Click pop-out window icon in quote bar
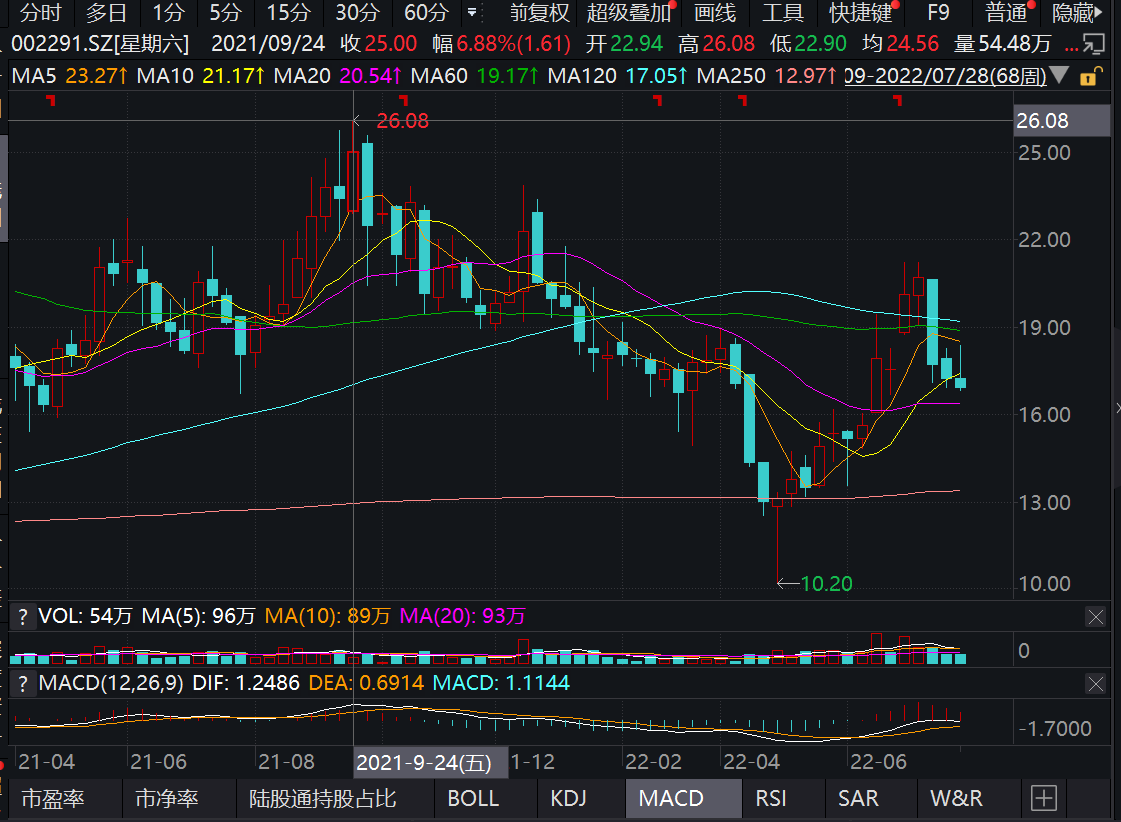This screenshot has height=822, width=1121. click(x=1093, y=45)
